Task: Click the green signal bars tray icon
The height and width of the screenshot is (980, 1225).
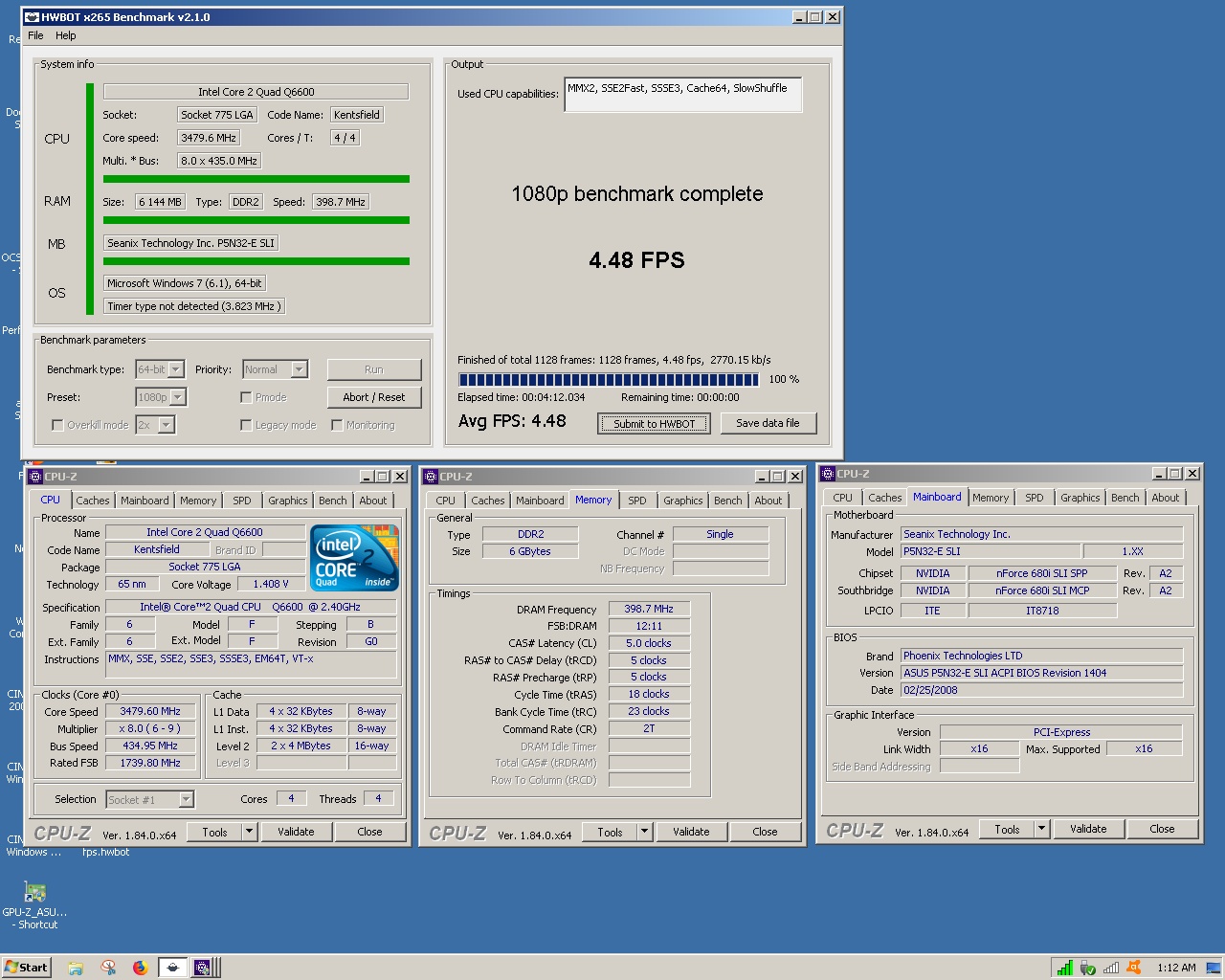Action: 1064,968
